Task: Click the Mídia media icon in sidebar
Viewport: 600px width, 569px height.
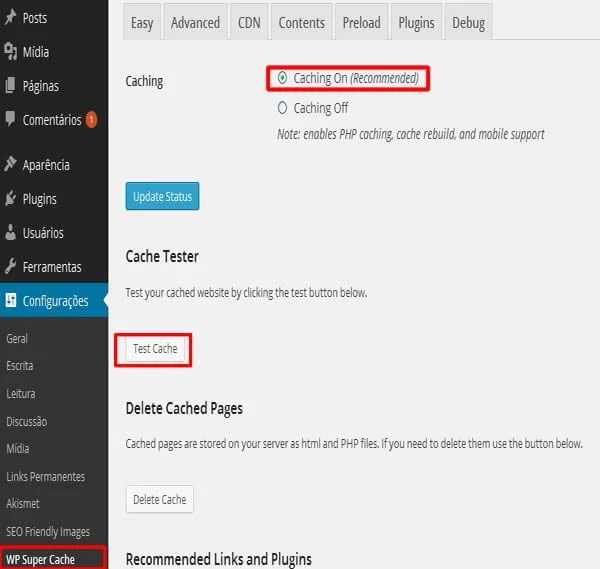Action: coord(10,51)
